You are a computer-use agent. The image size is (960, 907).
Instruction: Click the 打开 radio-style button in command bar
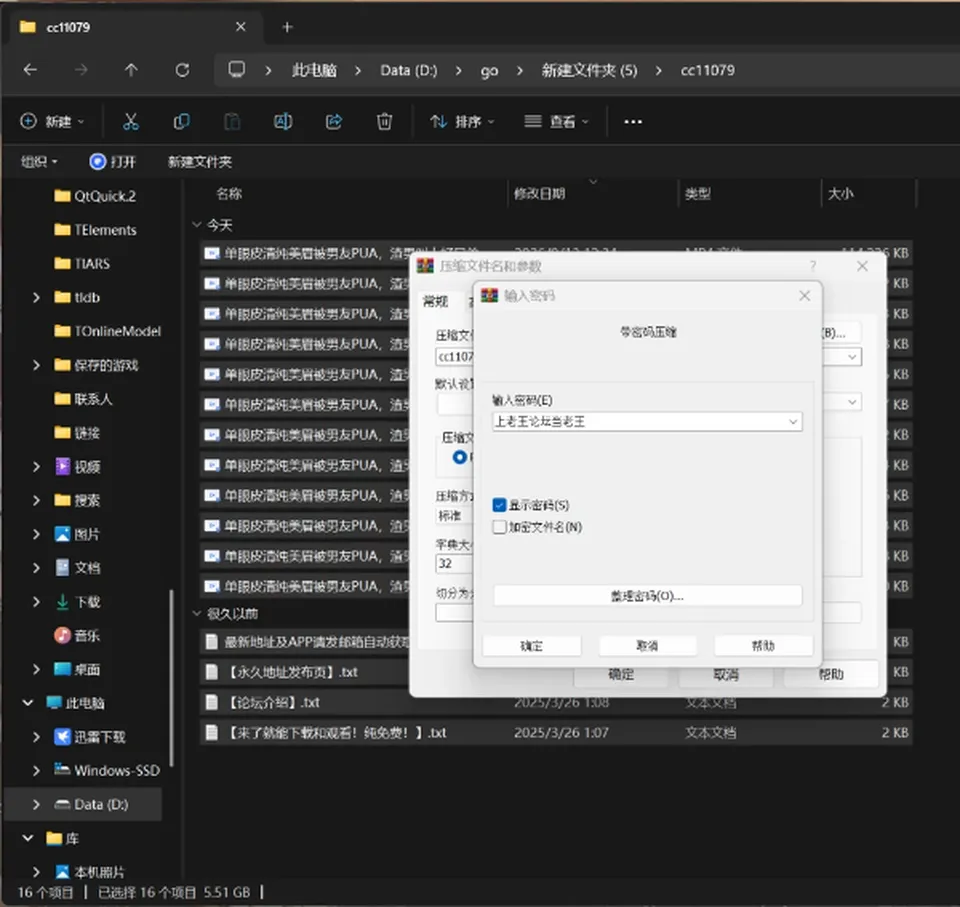coord(113,162)
